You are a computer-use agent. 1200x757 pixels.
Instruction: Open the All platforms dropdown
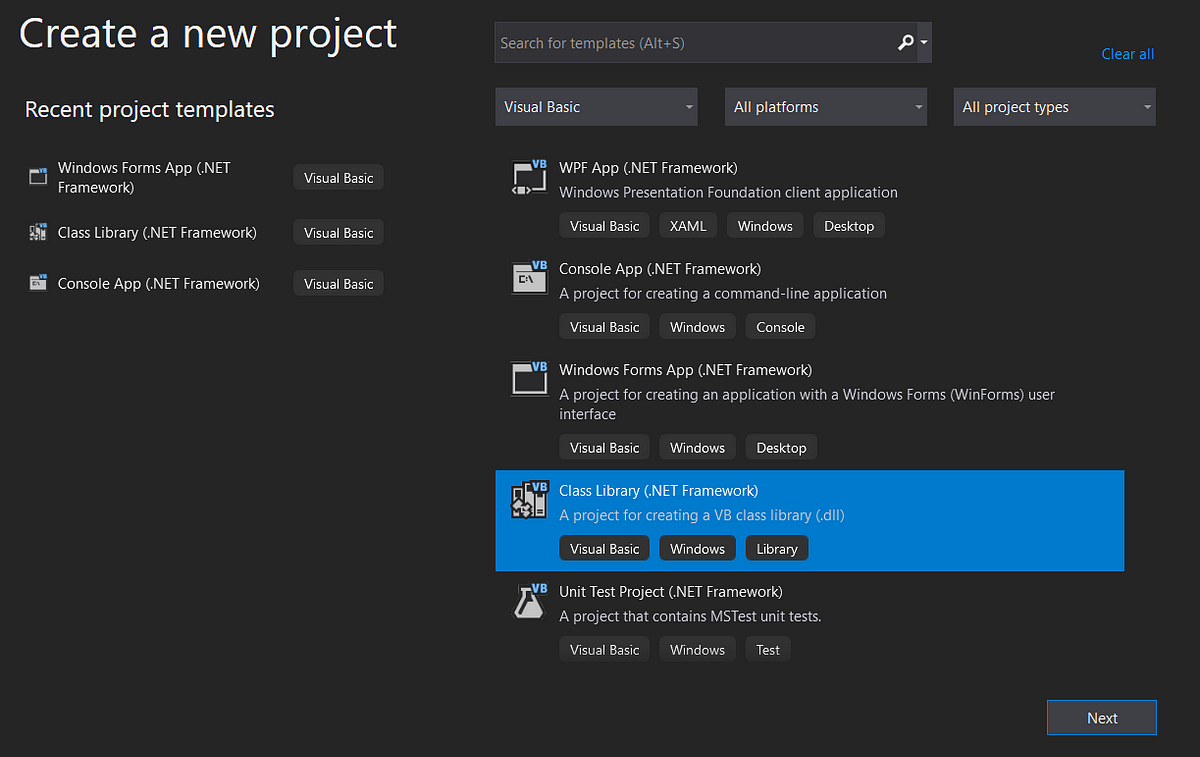[826, 107]
